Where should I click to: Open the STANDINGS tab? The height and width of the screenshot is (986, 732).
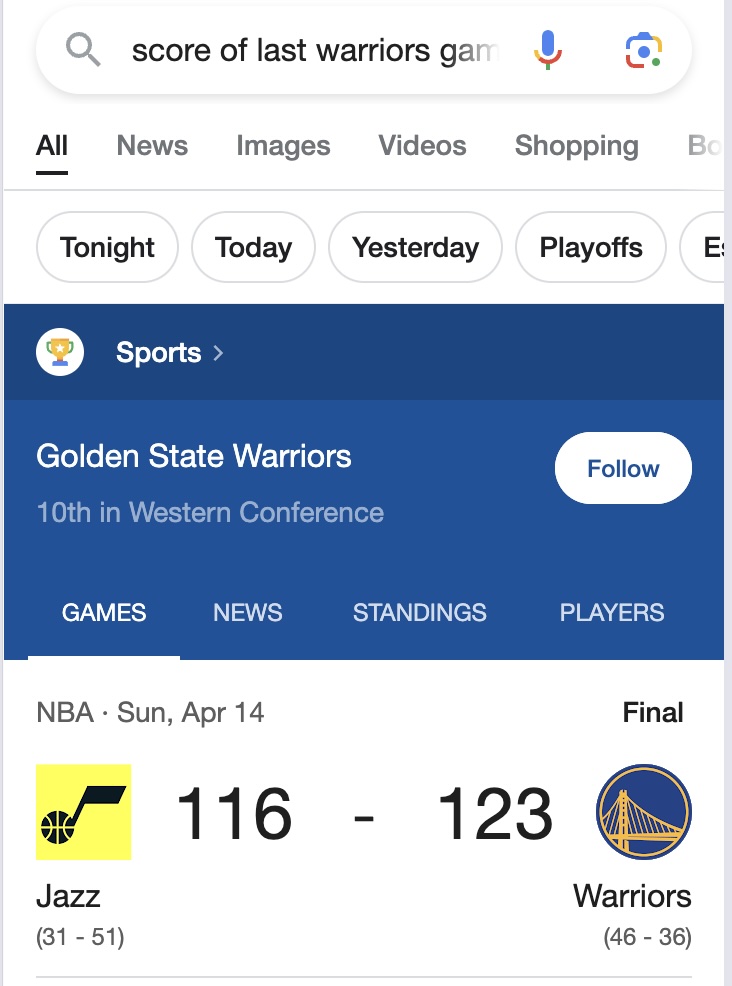tap(420, 613)
